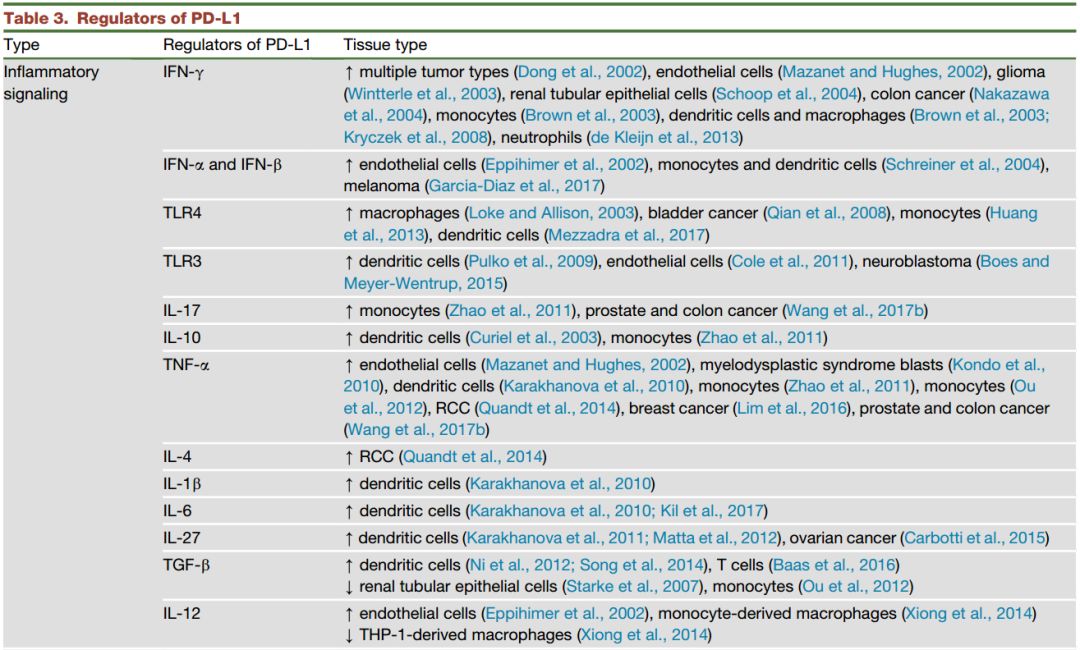The height and width of the screenshot is (650, 1080).
Task: Follow Zhao et al., 2011 in TNF-α row
Action: coord(849,386)
